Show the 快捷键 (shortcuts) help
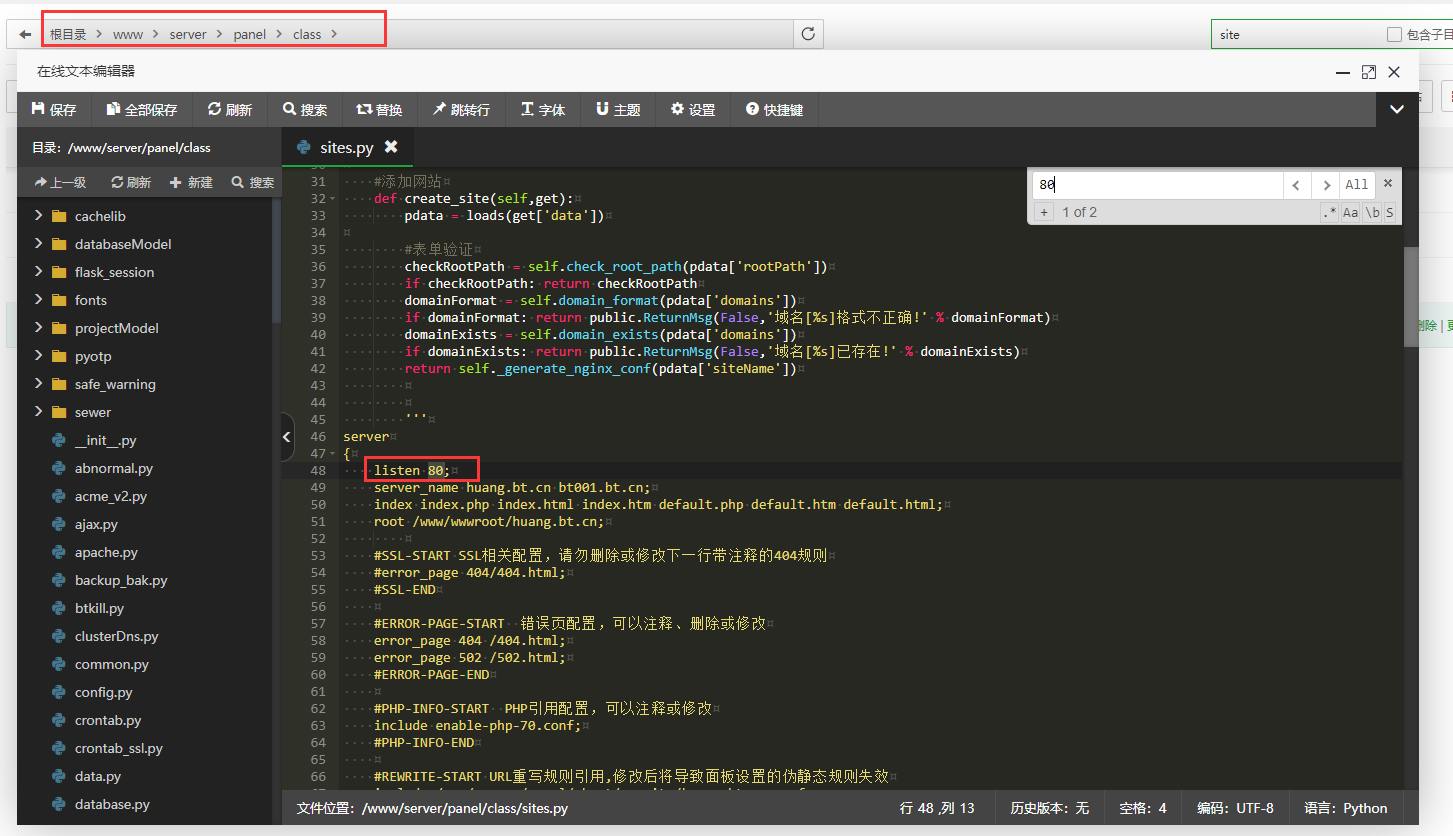The height and width of the screenshot is (836, 1453). pyautogui.click(x=775, y=110)
